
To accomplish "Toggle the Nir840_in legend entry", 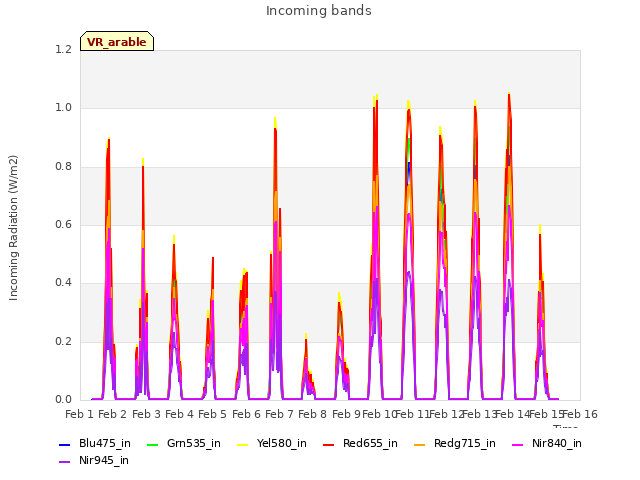I will pos(547,443).
